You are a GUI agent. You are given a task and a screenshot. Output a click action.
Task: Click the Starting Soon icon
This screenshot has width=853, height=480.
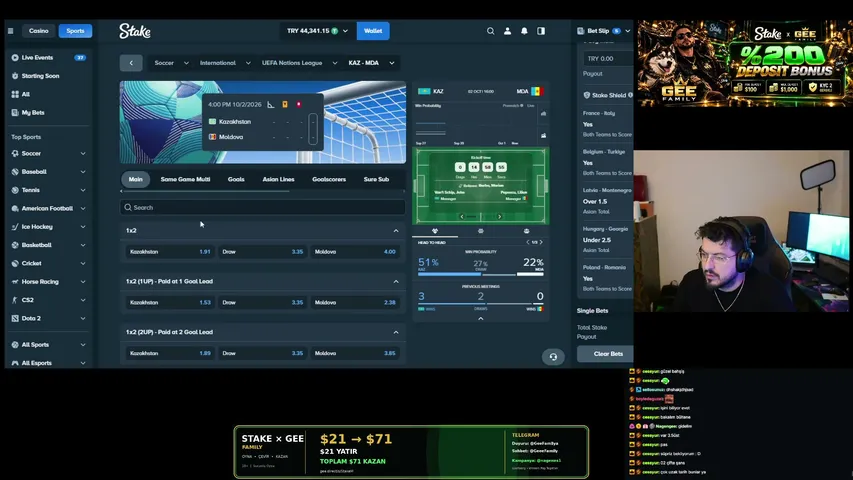tap(15, 76)
